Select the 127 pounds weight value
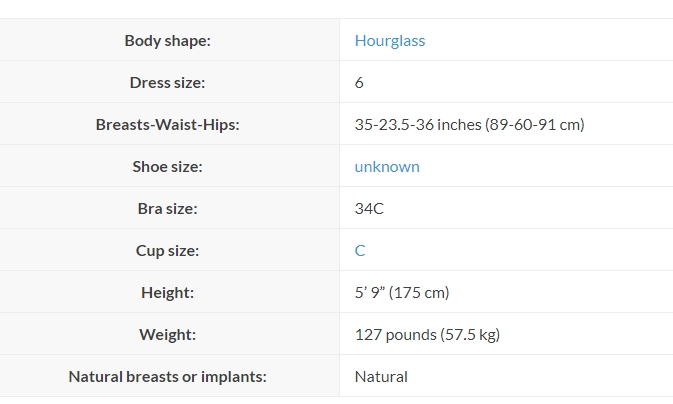This screenshot has height=404, width=673. pyautogui.click(x=396, y=334)
